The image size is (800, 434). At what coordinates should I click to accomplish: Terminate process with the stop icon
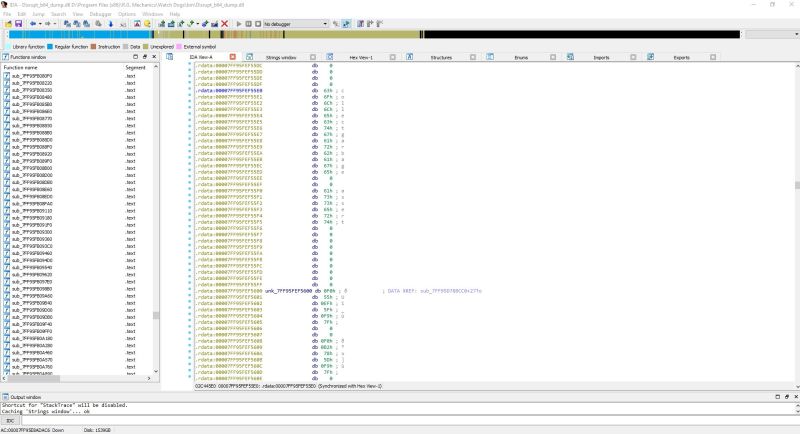click(258, 24)
